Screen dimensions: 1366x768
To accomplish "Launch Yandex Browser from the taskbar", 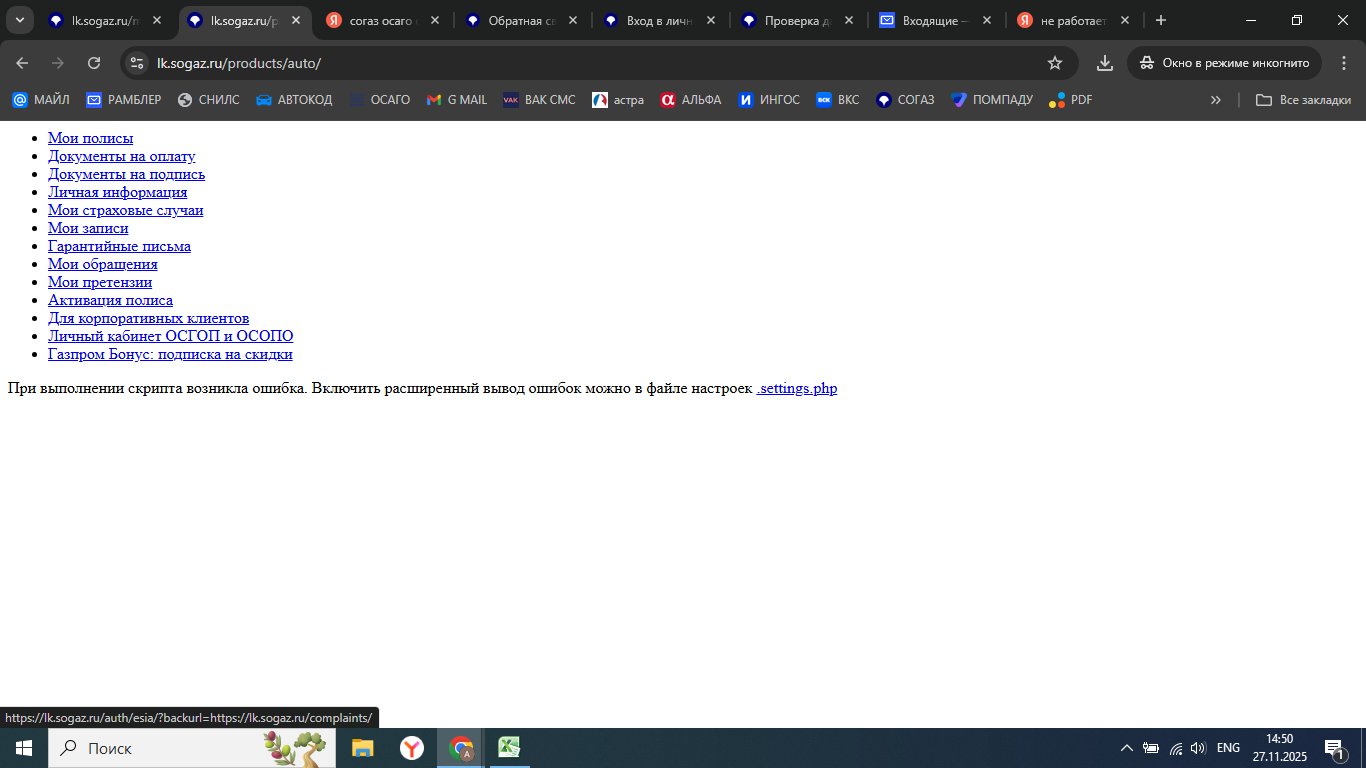I will pos(411,748).
